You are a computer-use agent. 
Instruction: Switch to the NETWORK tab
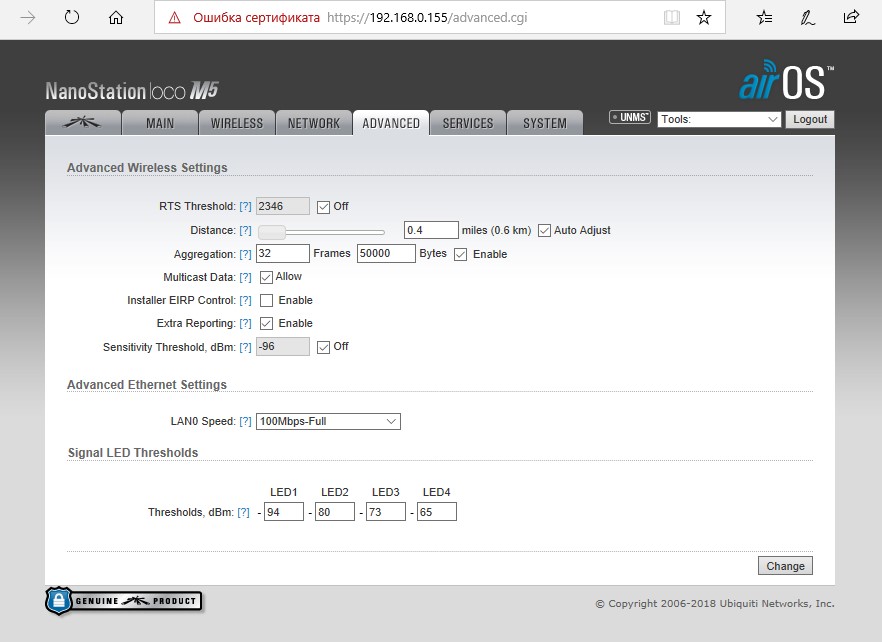pos(314,123)
